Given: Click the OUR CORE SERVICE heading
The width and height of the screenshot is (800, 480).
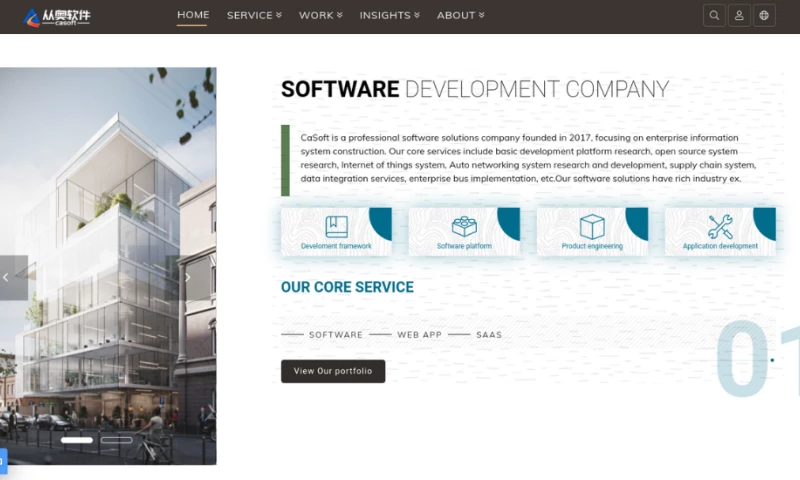Looking at the screenshot, I should pyautogui.click(x=347, y=287).
